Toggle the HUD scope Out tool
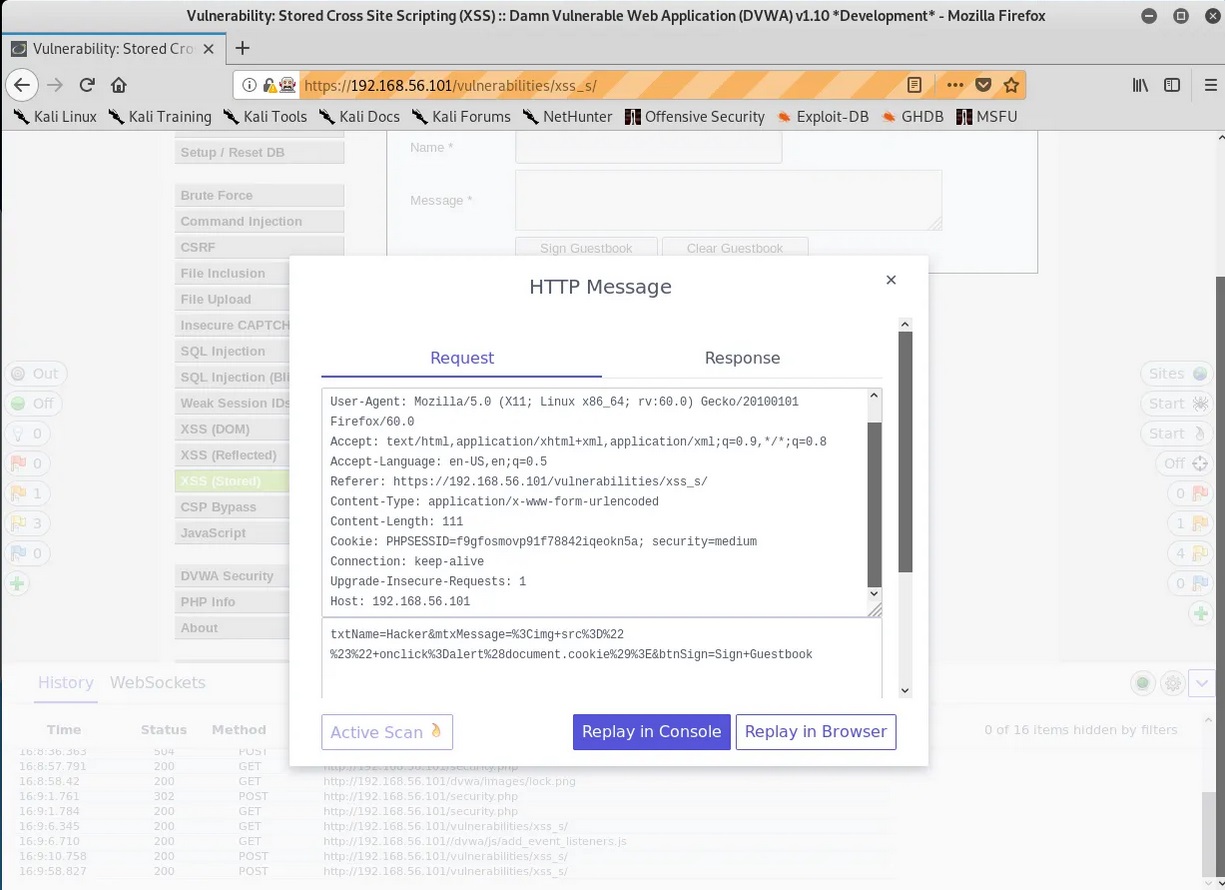The image size is (1225, 890). (34, 373)
